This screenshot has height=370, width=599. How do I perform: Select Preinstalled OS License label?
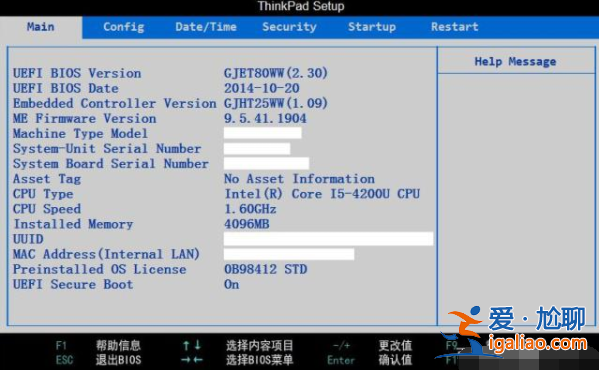tap(100, 269)
